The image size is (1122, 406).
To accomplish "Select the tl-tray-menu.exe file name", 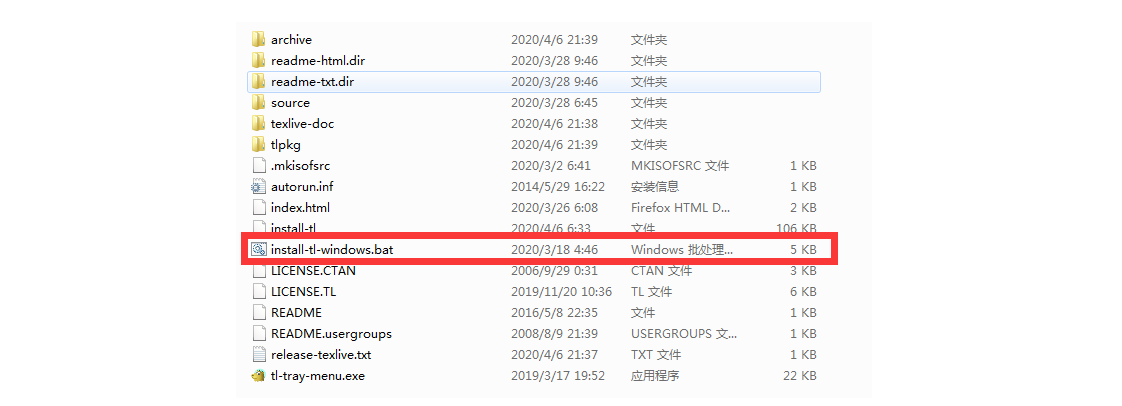I will coord(318,375).
